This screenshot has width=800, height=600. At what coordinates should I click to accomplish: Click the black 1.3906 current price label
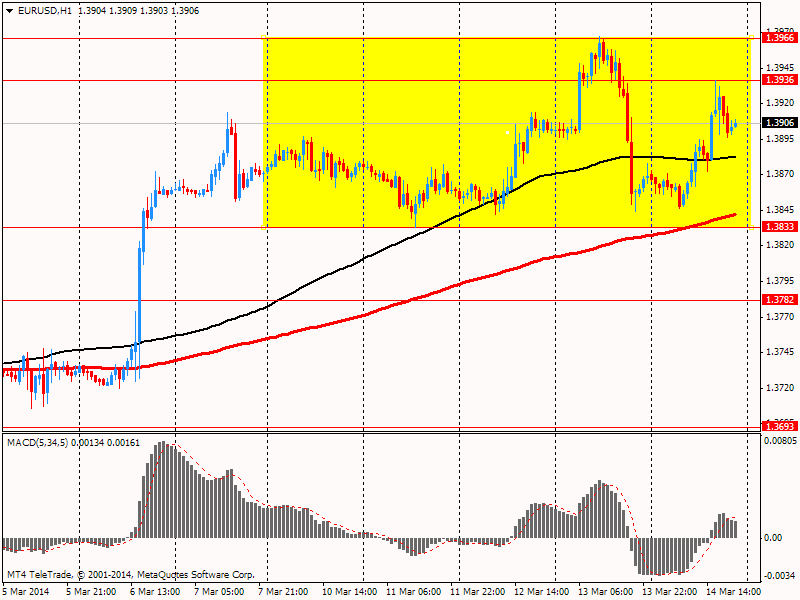coord(779,122)
